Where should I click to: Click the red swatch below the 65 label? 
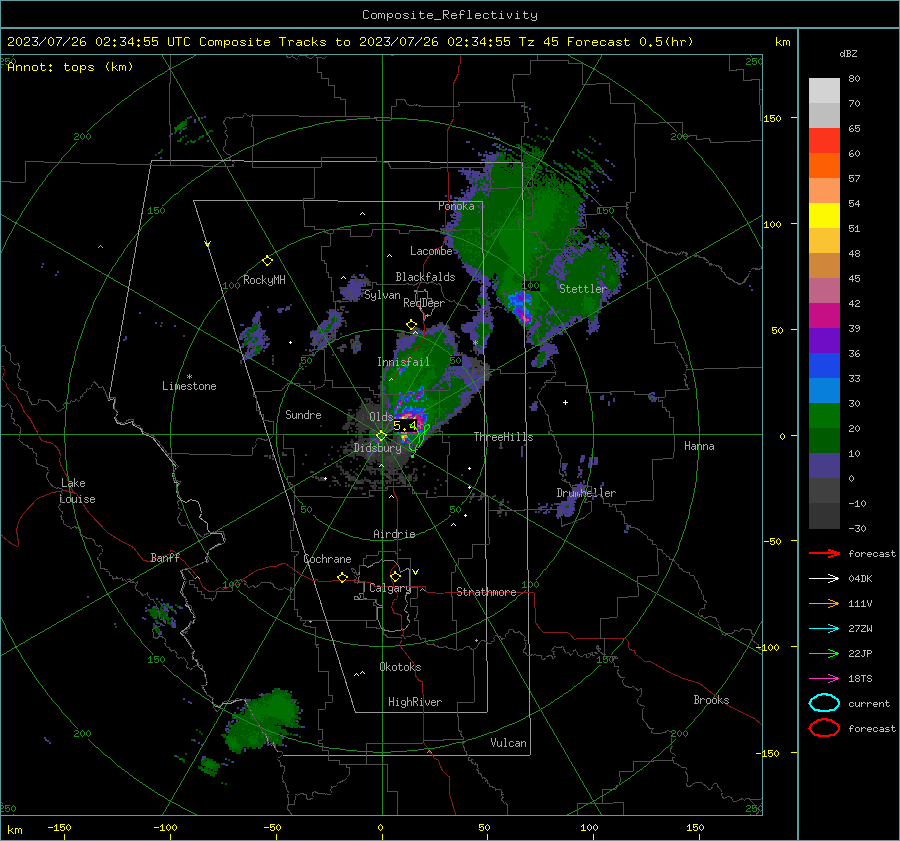(824, 141)
